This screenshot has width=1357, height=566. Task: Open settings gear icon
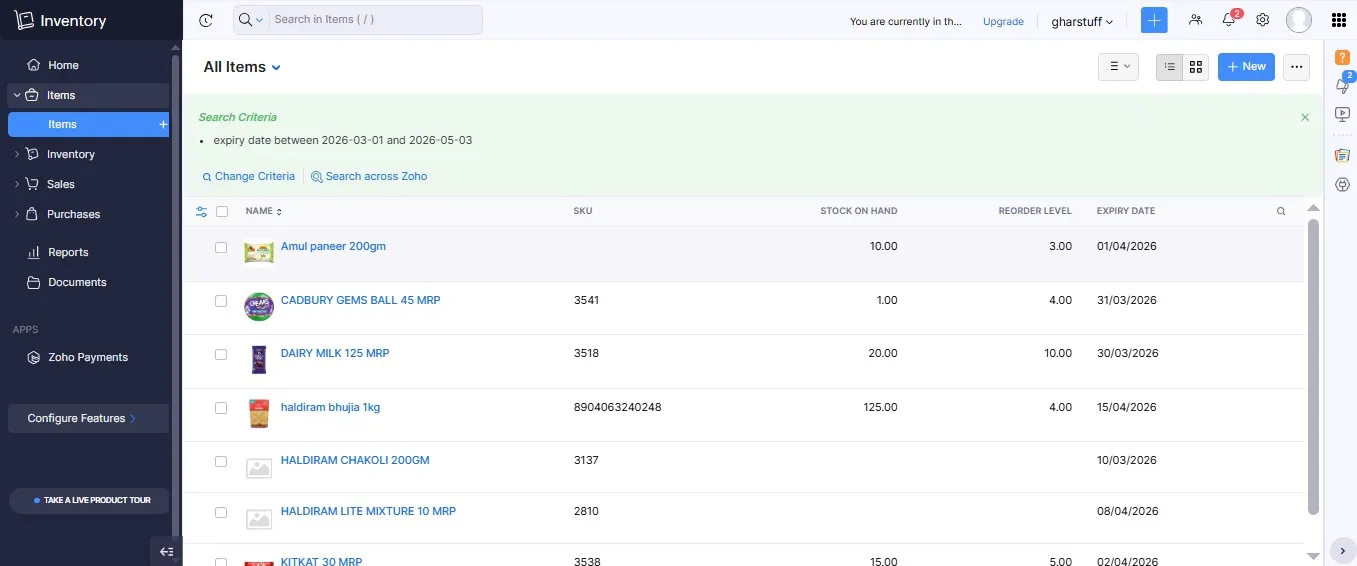coord(1263,20)
